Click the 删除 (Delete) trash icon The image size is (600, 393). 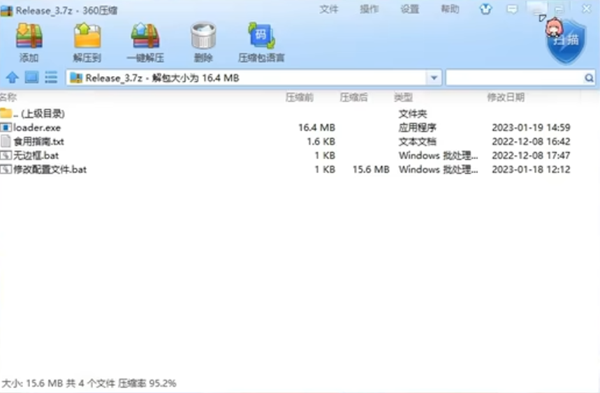(x=203, y=36)
